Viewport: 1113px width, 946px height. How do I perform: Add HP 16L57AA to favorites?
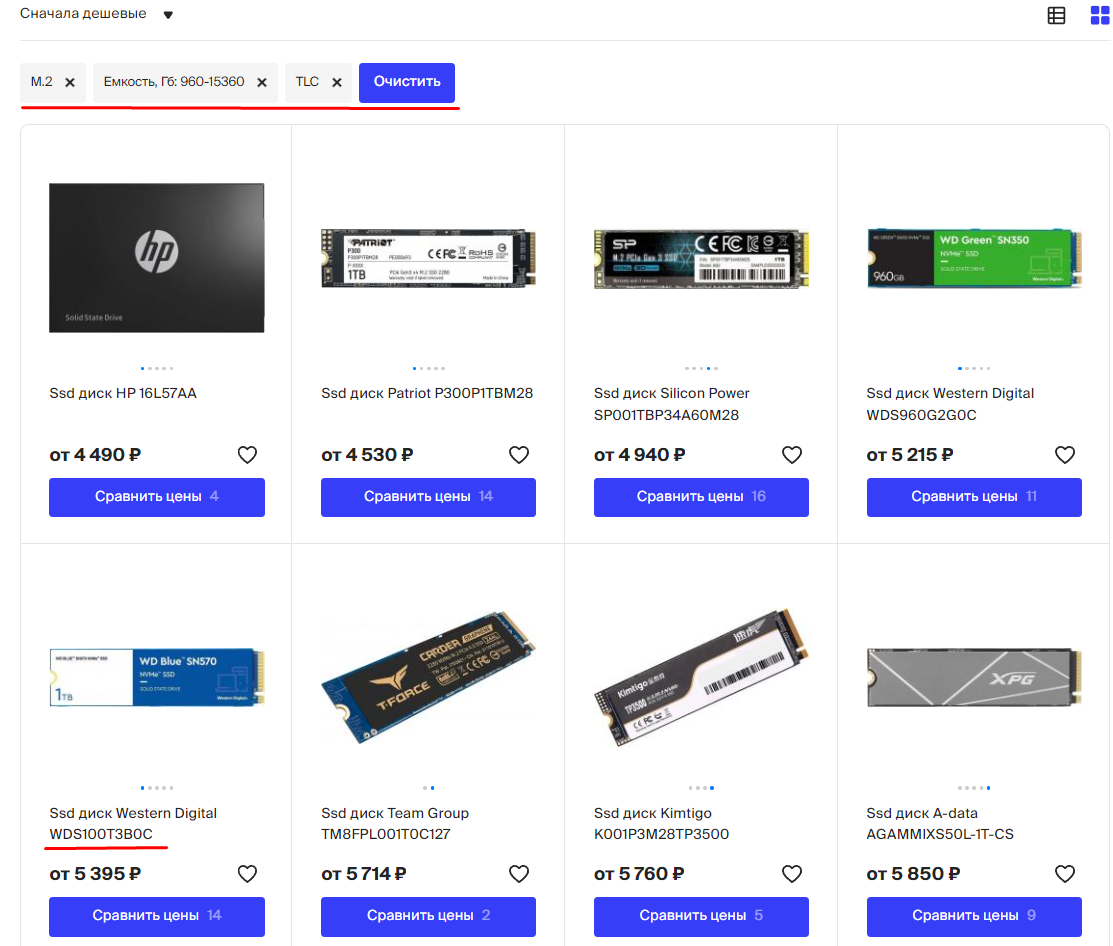pos(247,454)
